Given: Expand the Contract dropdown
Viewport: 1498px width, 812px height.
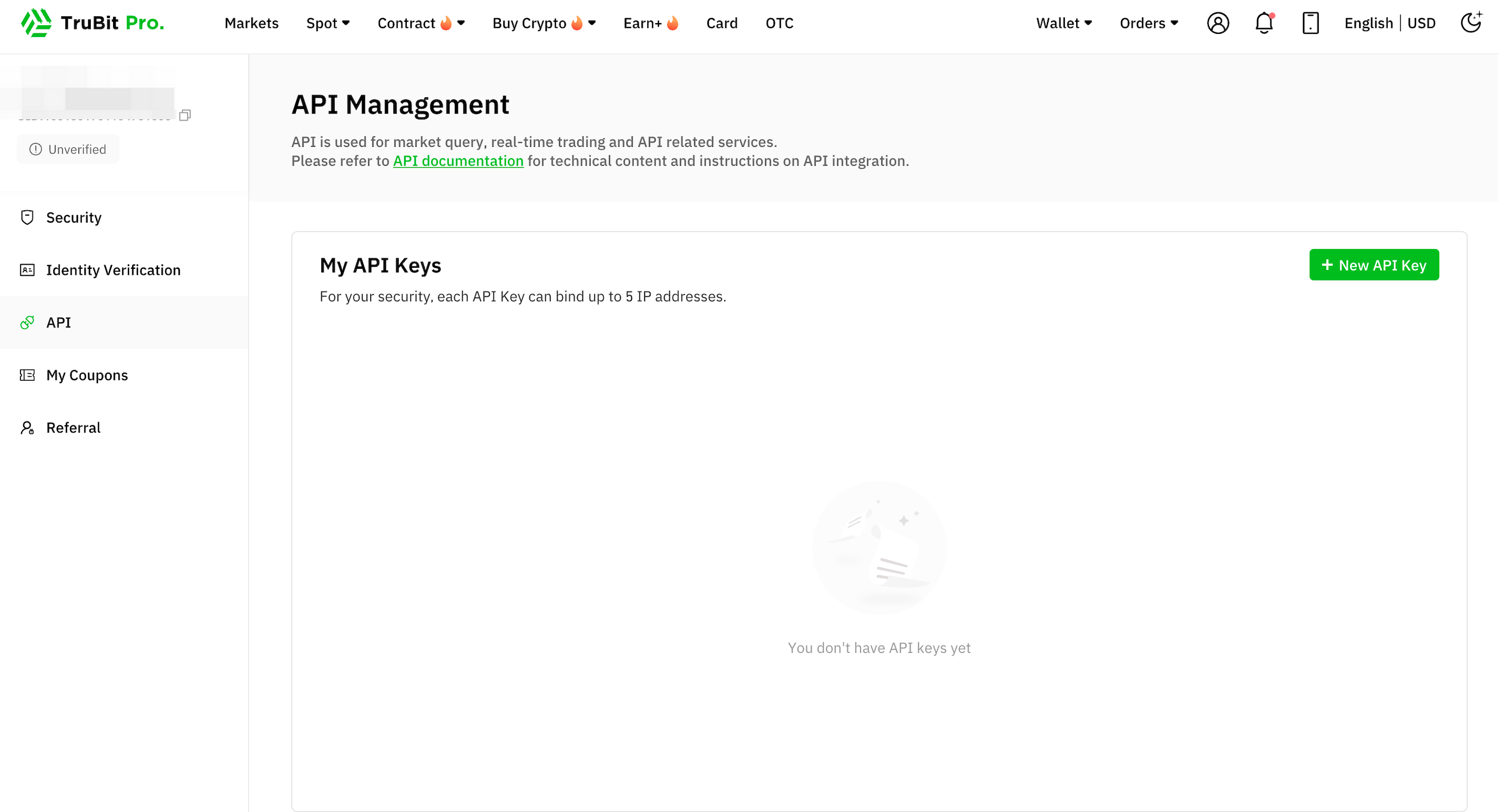Looking at the screenshot, I should pos(421,23).
